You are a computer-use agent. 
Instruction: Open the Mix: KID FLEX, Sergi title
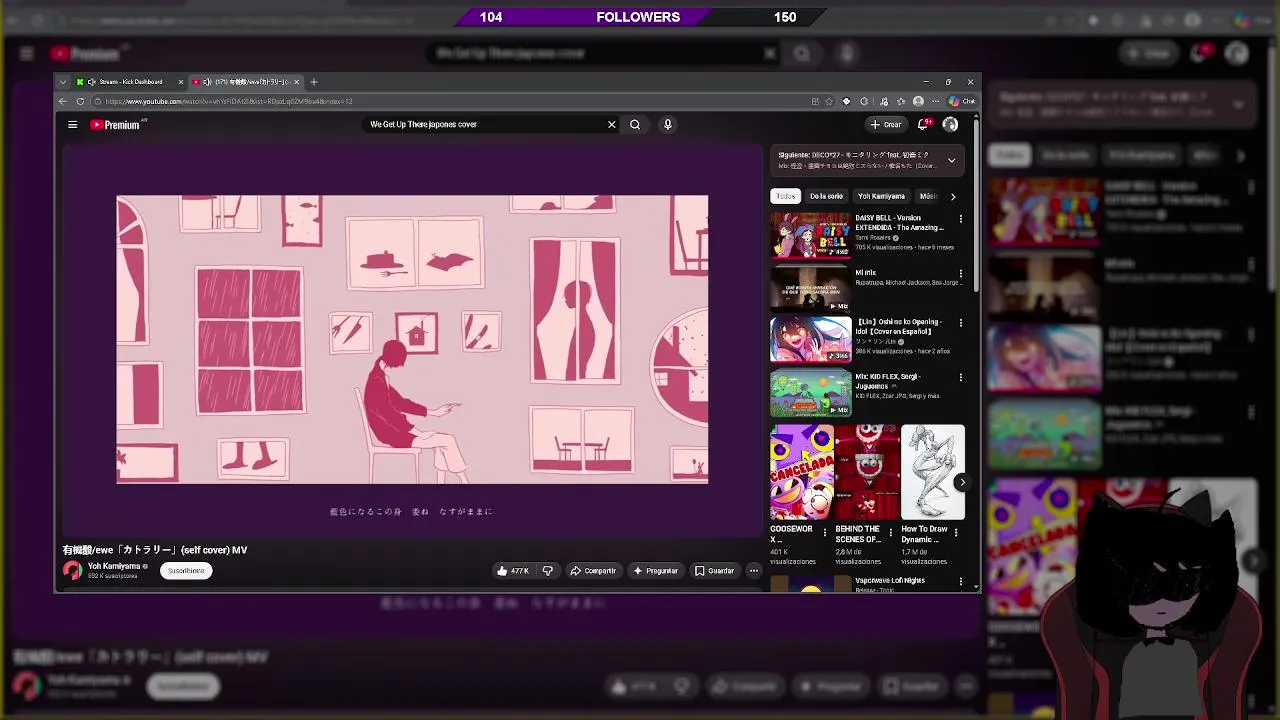coord(888,381)
